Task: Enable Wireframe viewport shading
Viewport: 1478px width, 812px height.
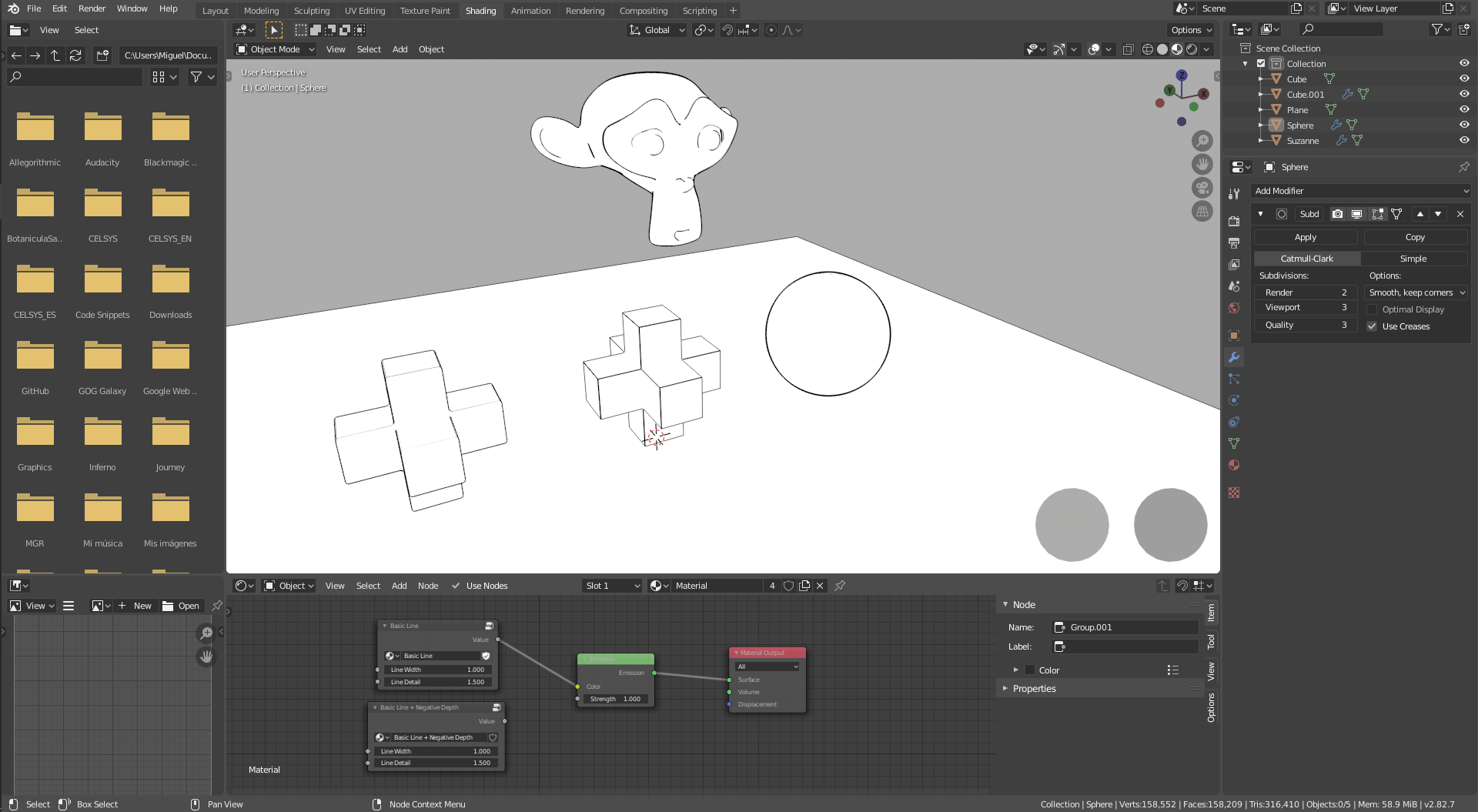Action: (1147, 49)
